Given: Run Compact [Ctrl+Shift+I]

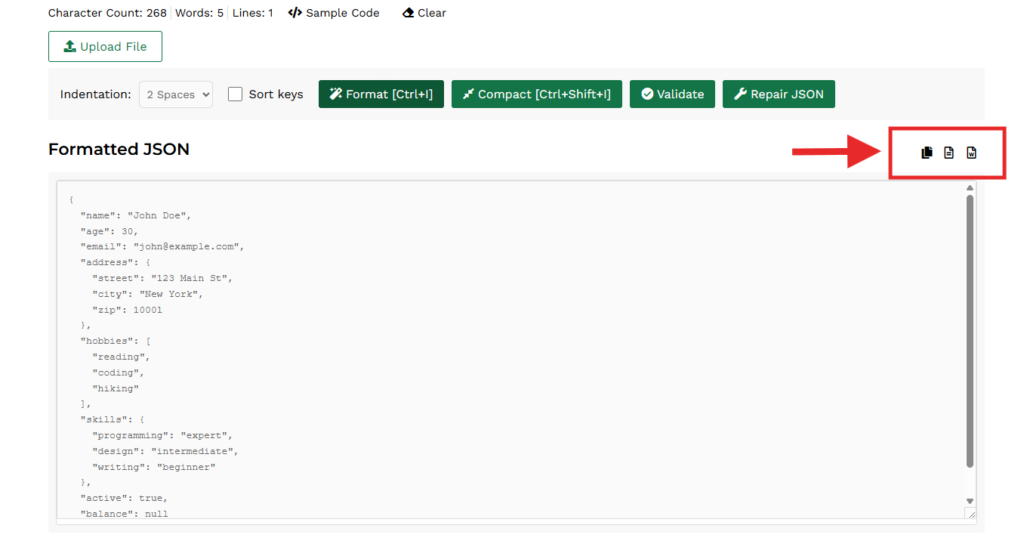Looking at the screenshot, I should pyautogui.click(x=537, y=94).
